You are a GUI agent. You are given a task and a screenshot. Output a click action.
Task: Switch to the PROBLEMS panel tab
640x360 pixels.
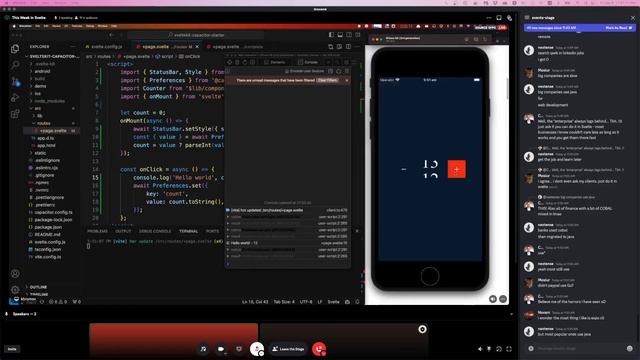[97, 231]
